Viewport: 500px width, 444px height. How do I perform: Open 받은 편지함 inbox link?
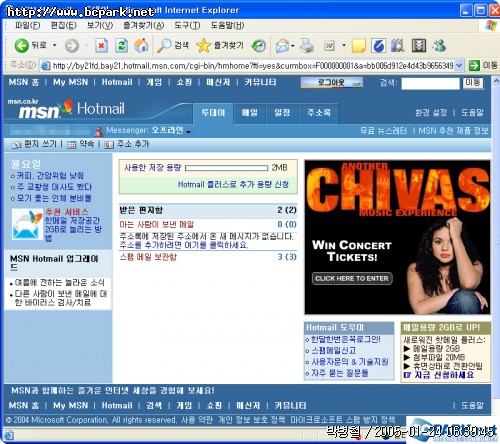click(x=141, y=210)
